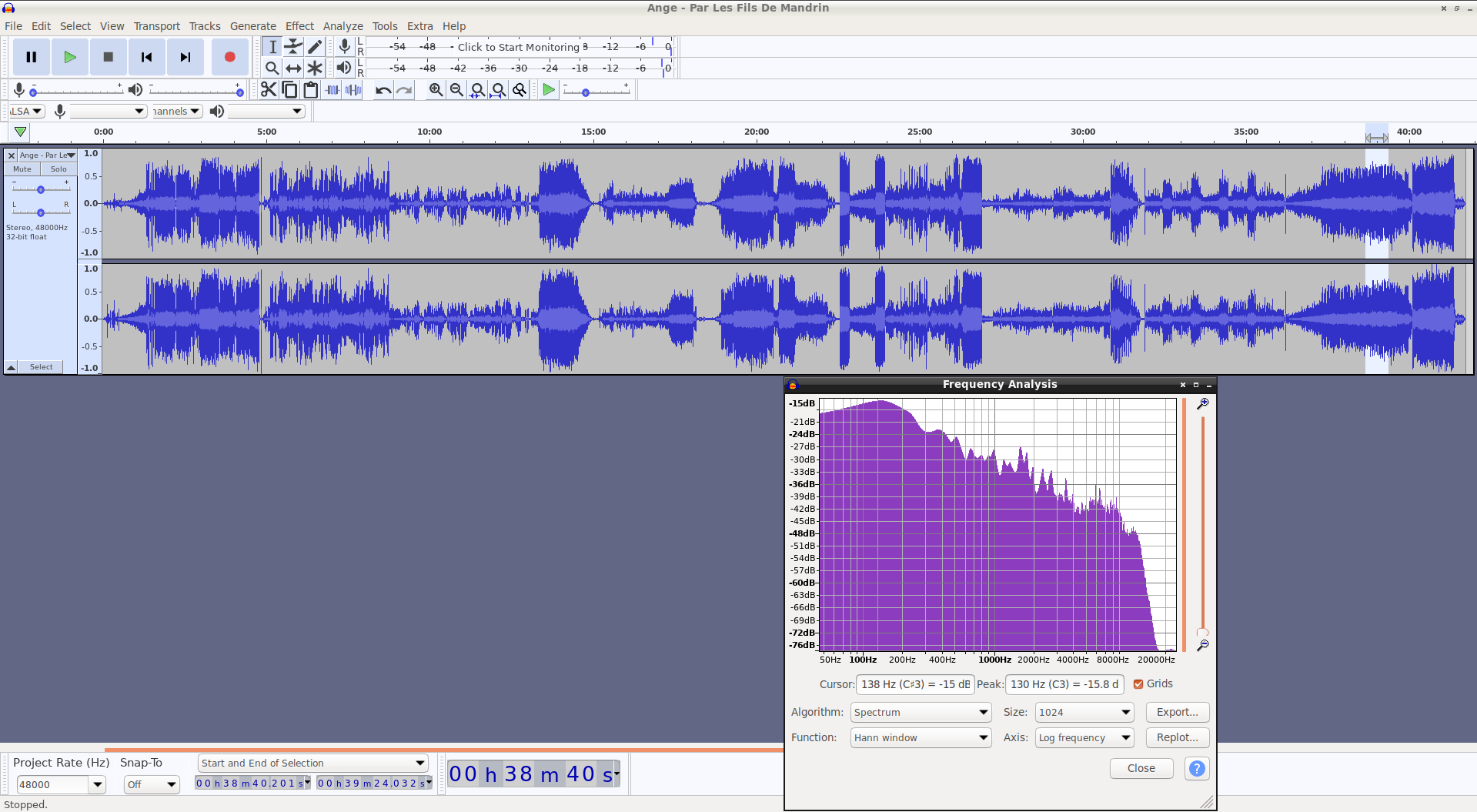Click the red Record button
The image size is (1477, 812).
pos(229,57)
